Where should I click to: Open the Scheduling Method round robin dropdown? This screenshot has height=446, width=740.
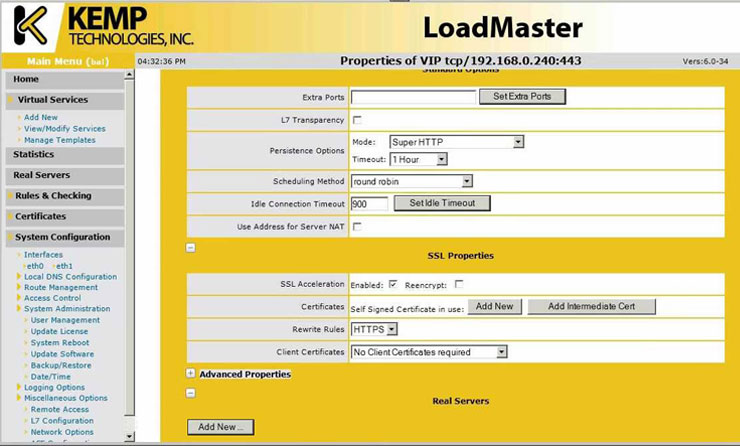coord(412,181)
